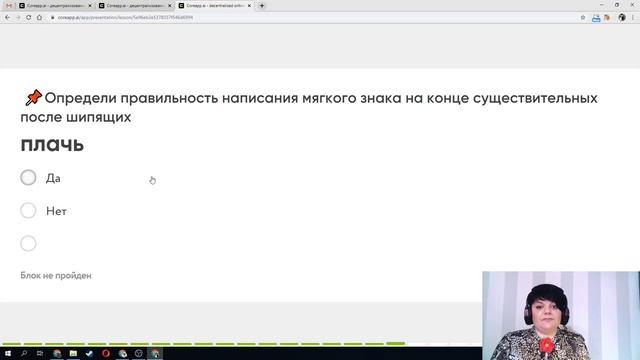Reload the current page
The image size is (640, 360).
[29, 18]
